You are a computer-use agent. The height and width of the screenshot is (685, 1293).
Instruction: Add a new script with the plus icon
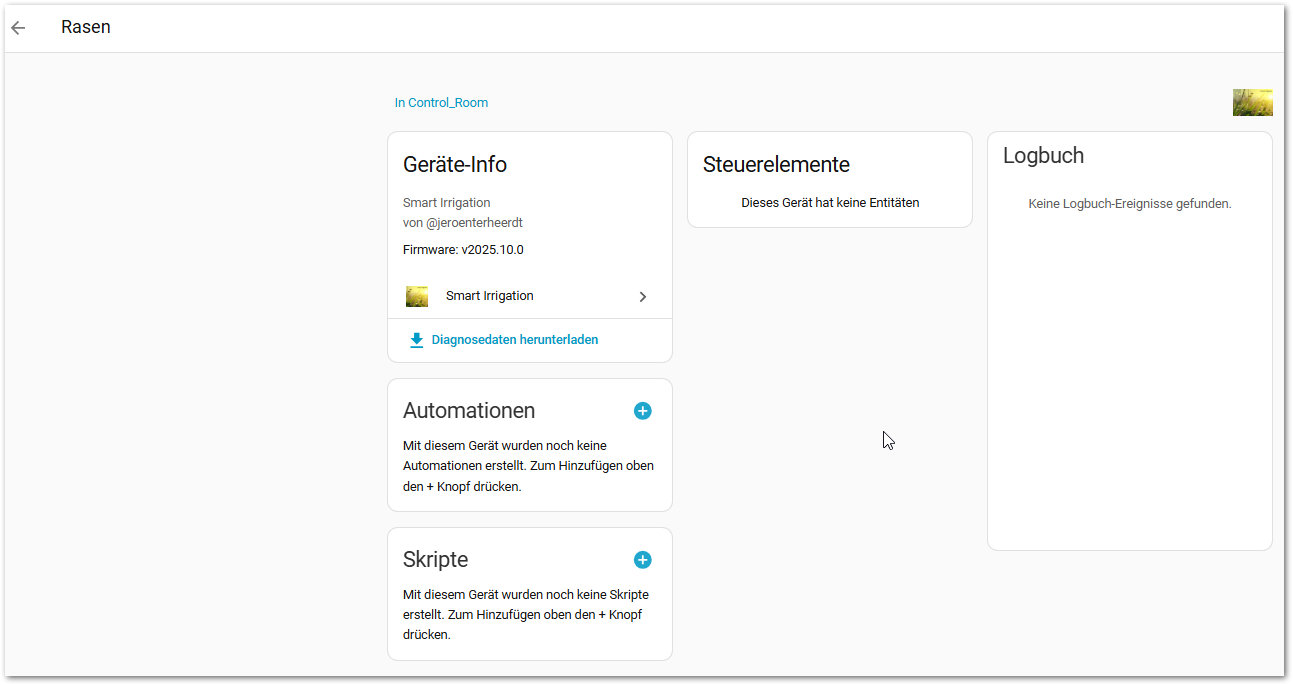tap(642, 560)
